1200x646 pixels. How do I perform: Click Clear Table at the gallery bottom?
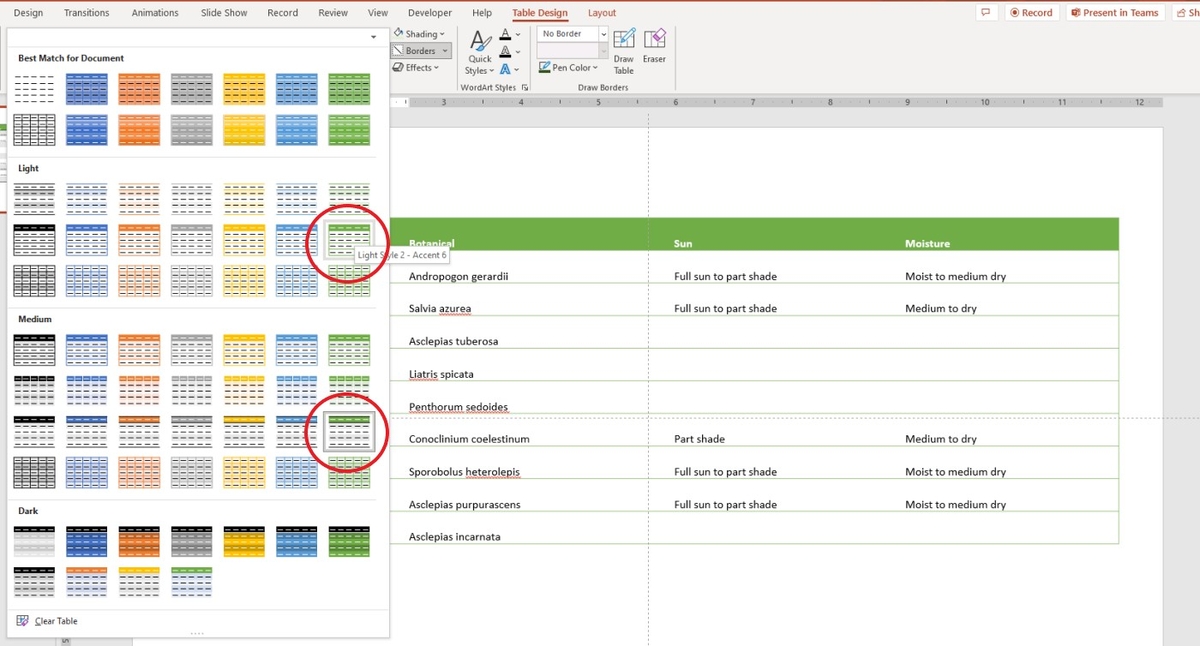(x=55, y=620)
